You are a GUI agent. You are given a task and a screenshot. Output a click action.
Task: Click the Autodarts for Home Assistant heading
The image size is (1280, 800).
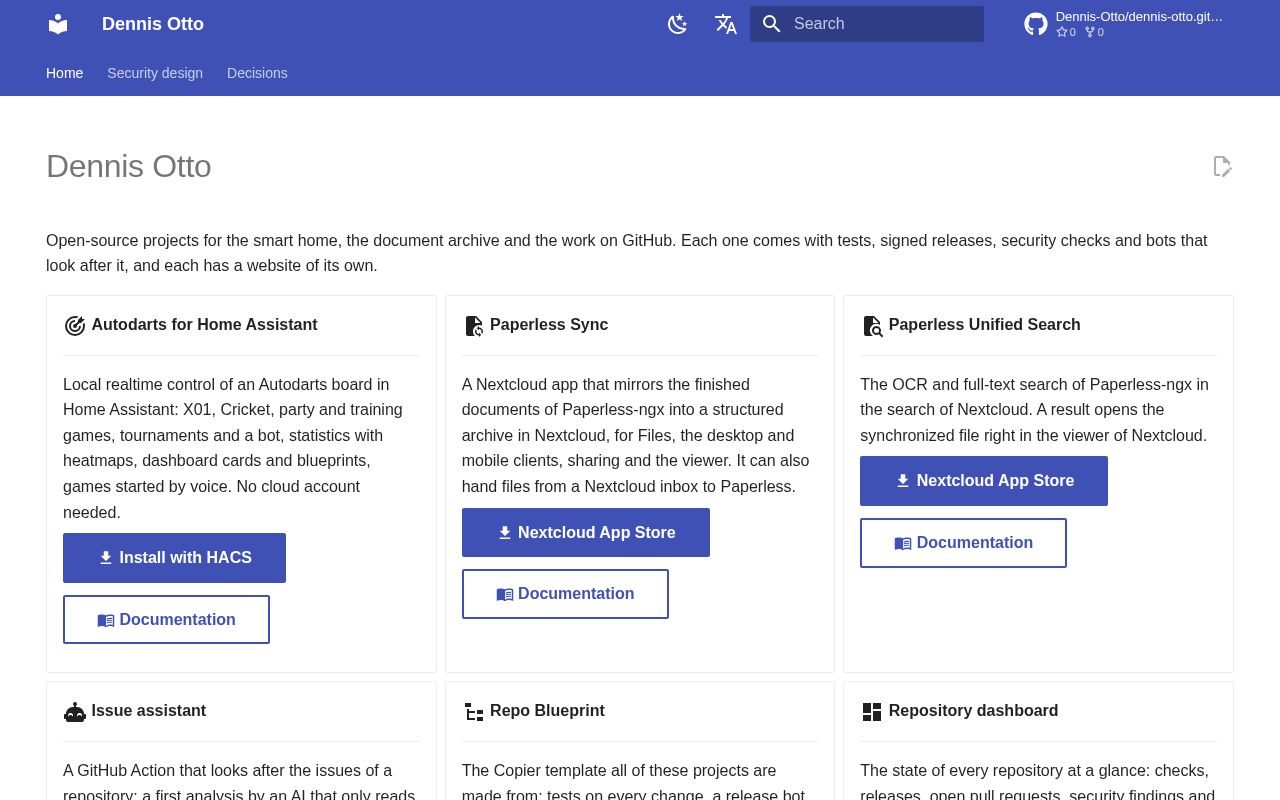(204, 325)
